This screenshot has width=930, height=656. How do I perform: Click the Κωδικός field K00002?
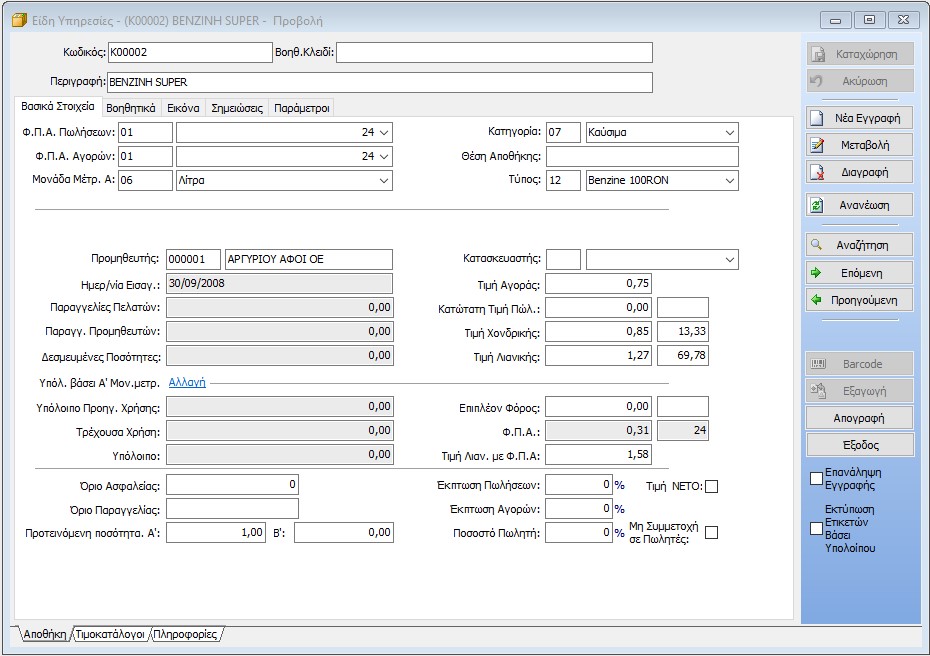coord(190,52)
